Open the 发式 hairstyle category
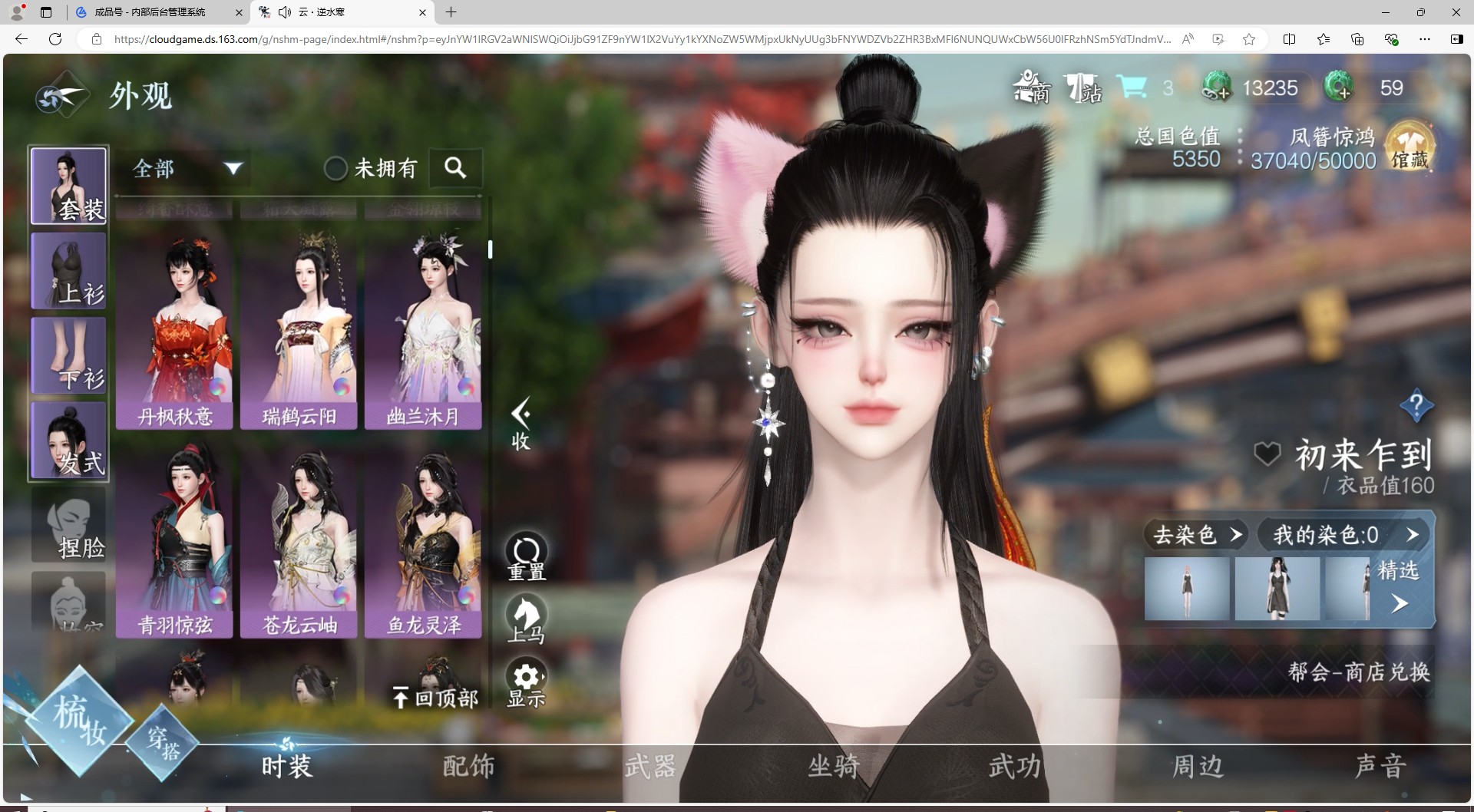This screenshot has width=1474, height=812. [x=68, y=441]
